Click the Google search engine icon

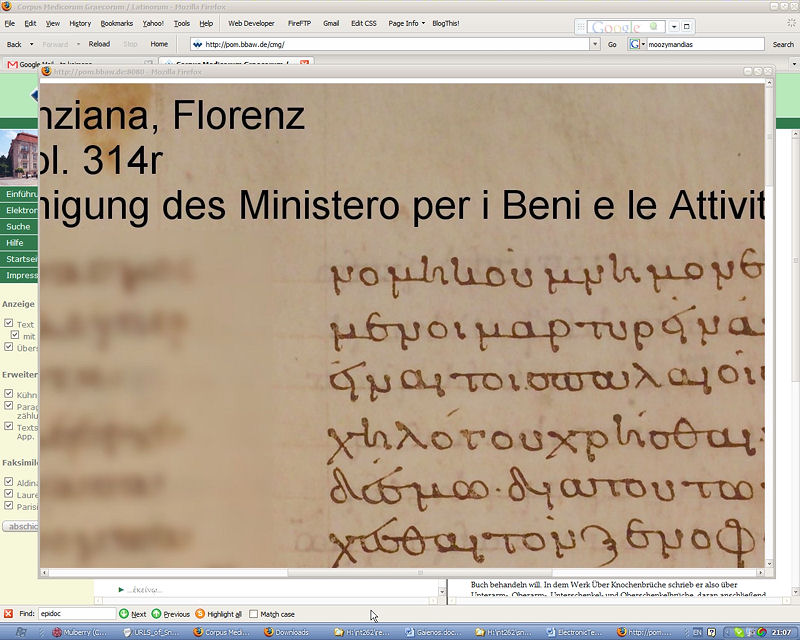(x=635, y=44)
